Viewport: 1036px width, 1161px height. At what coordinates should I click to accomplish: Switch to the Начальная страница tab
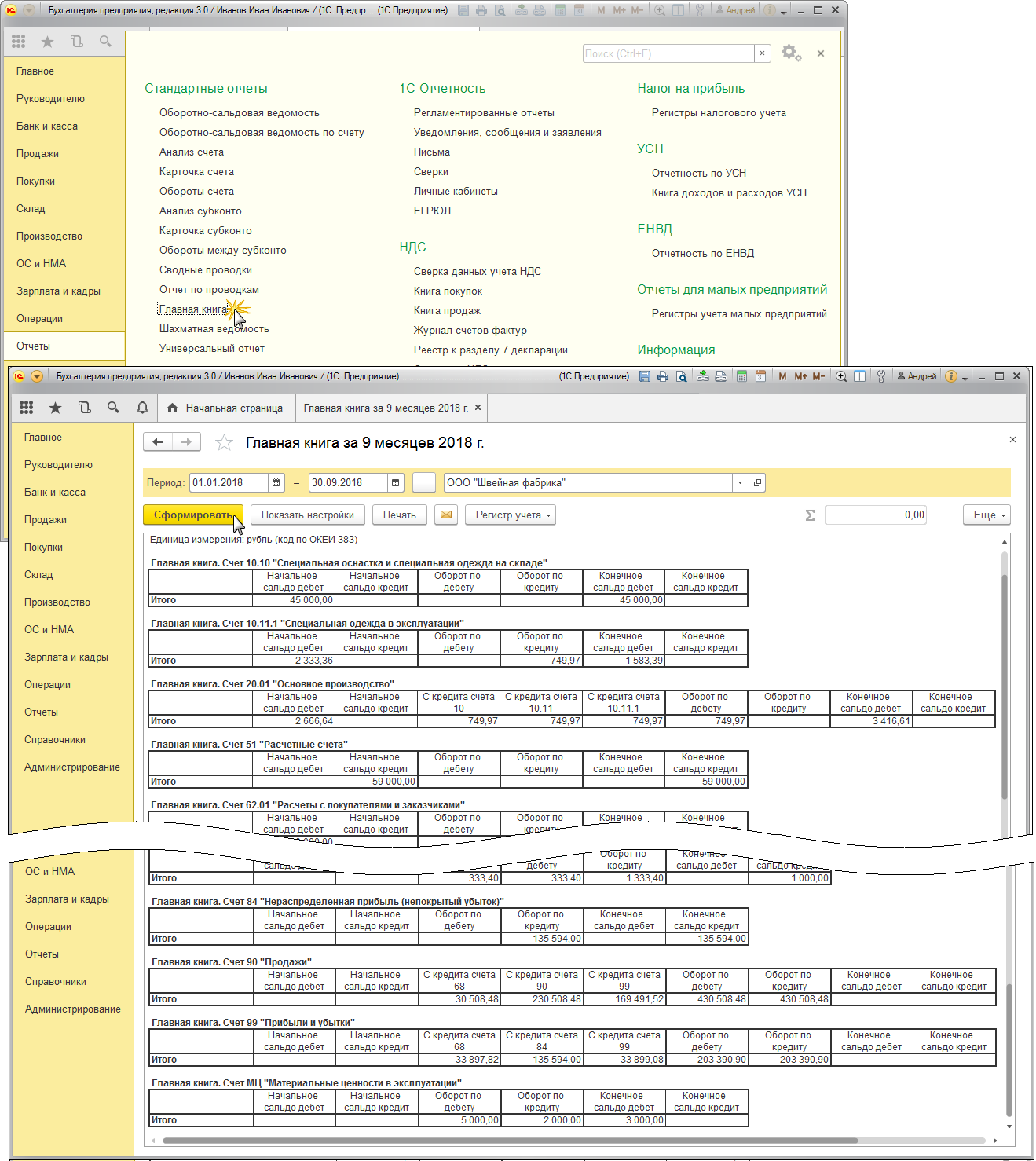pos(225,408)
